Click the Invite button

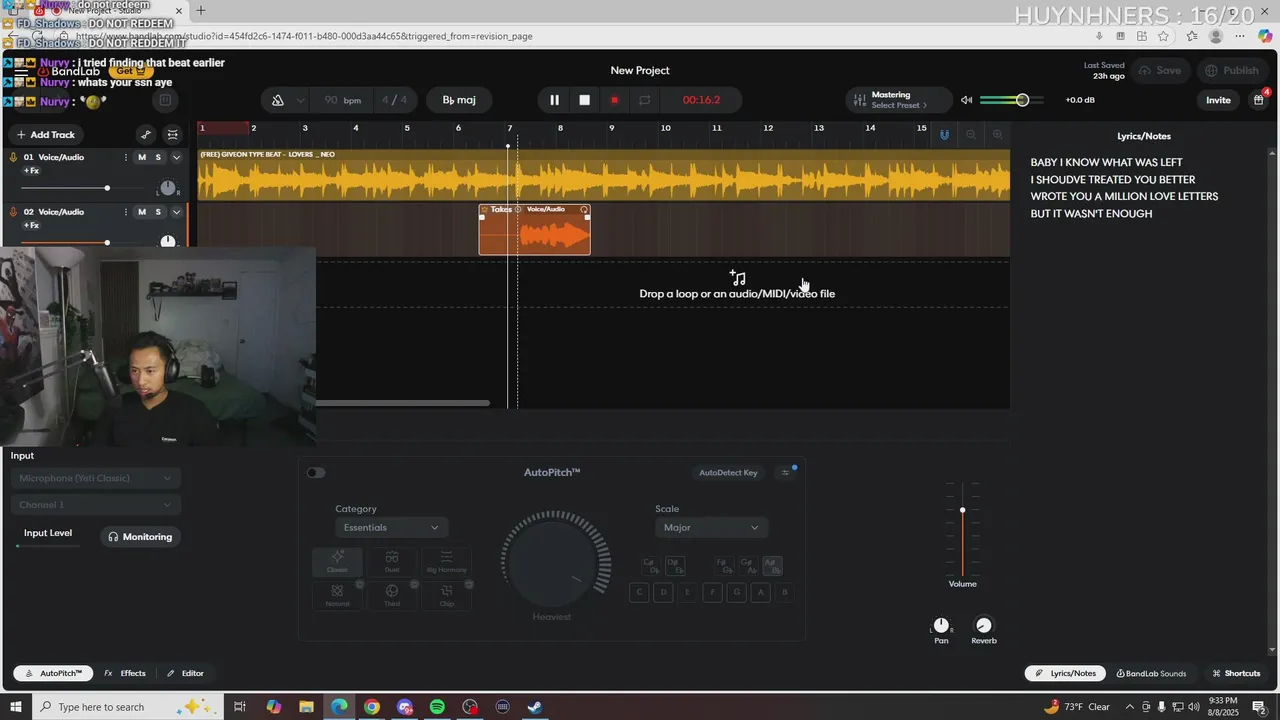[x=1218, y=100]
